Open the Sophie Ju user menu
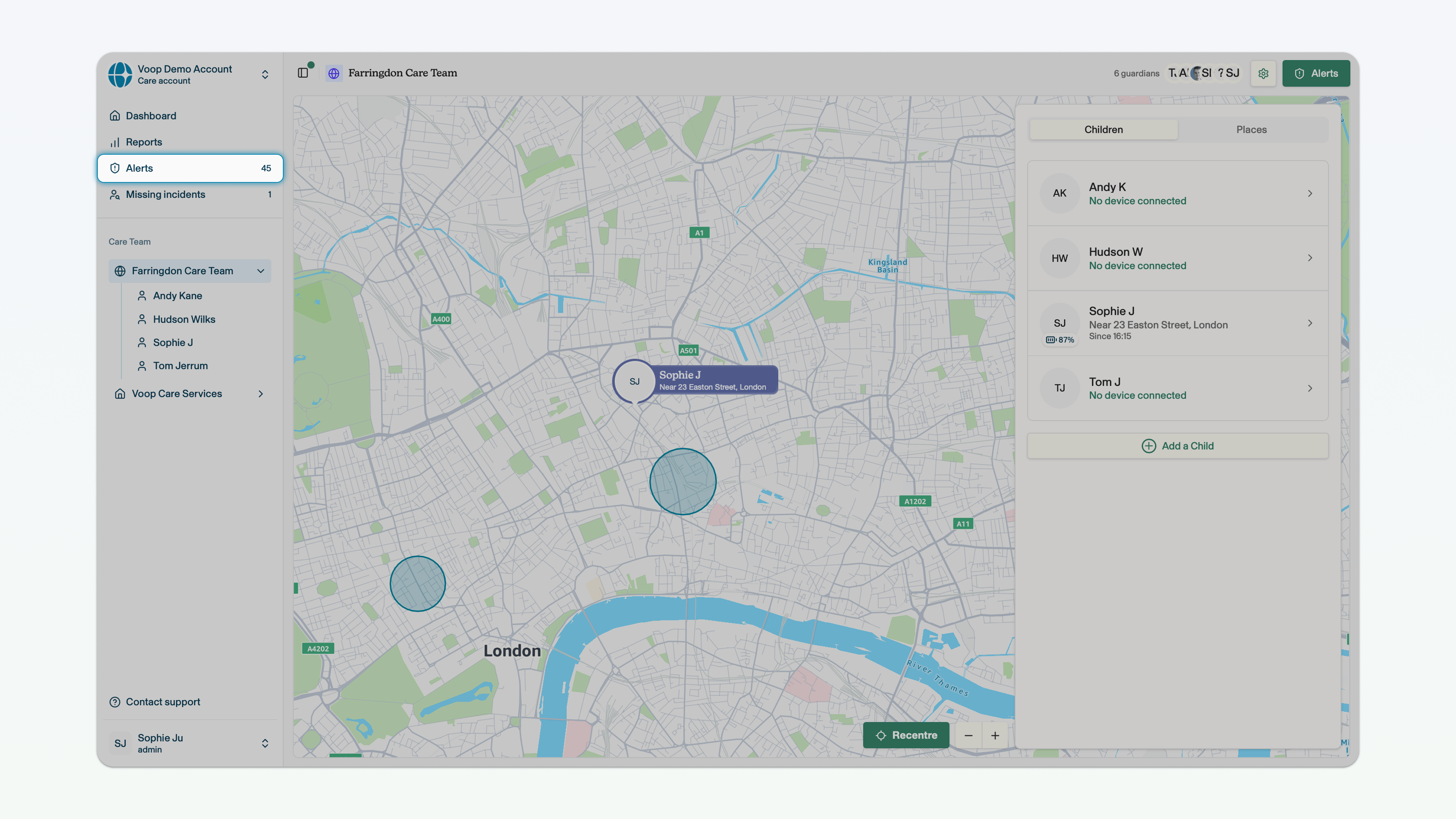Image resolution: width=1456 pixels, height=819 pixels. (x=190, y=743)
